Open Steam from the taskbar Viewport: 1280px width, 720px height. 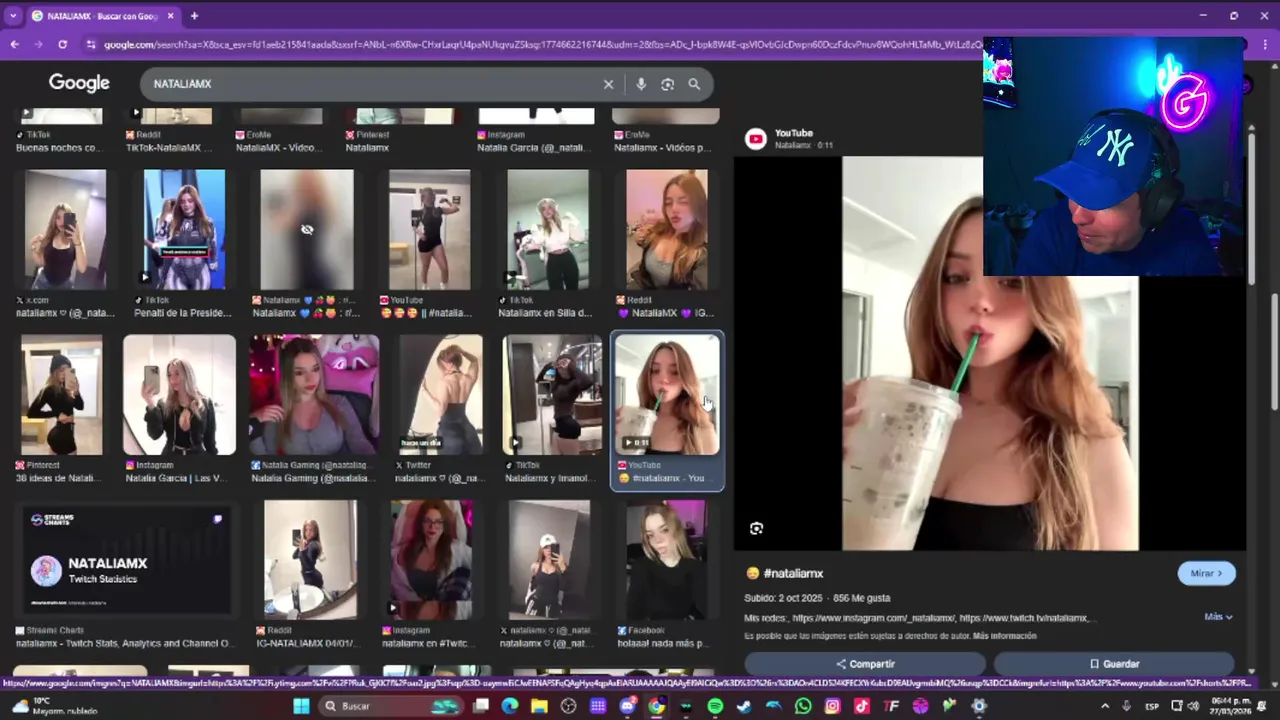click(x=744, y=706)
